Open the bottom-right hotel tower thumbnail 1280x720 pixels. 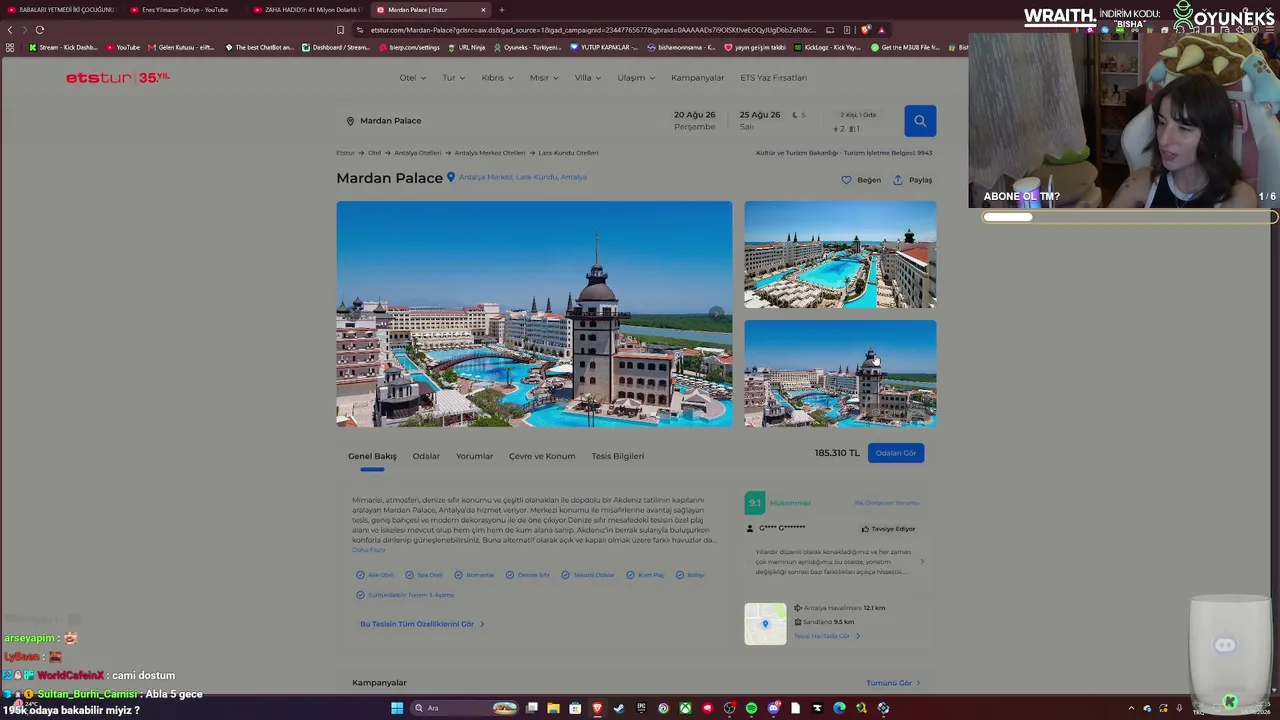[x=840, y=374]
